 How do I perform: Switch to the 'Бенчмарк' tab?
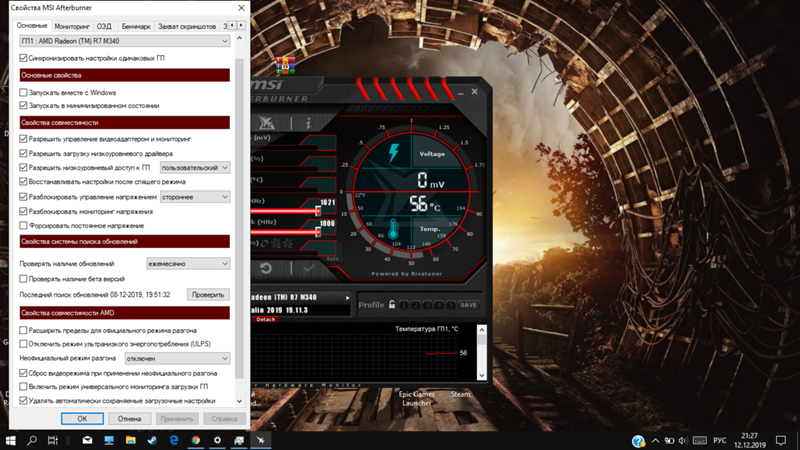[136, 26]
